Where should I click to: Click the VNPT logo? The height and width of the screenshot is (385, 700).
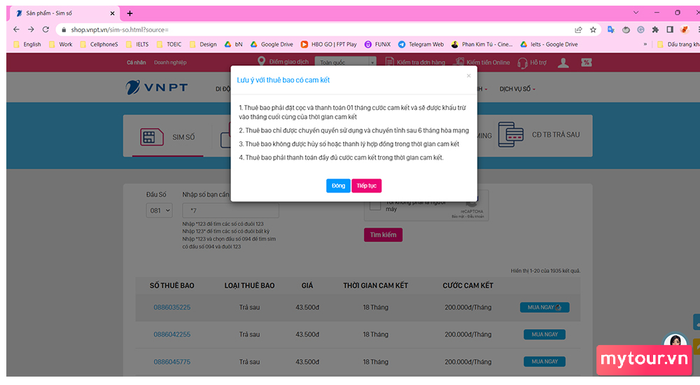click(156, 87)
